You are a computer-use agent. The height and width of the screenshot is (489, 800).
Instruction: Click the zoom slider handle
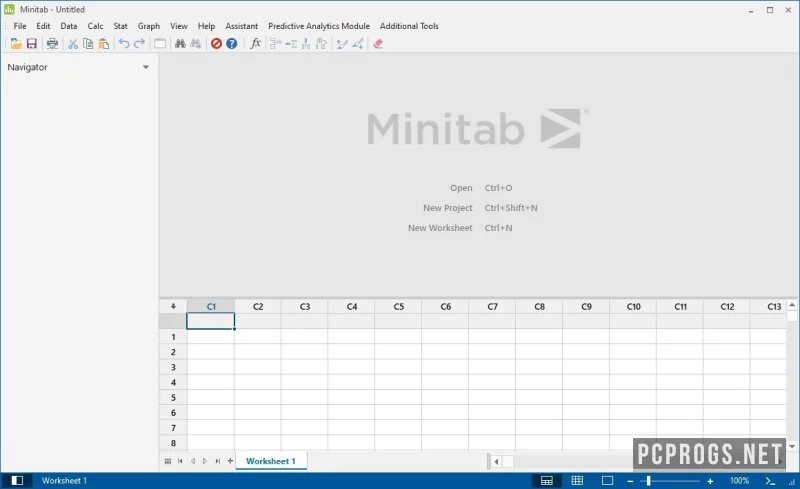coord(648,481)
